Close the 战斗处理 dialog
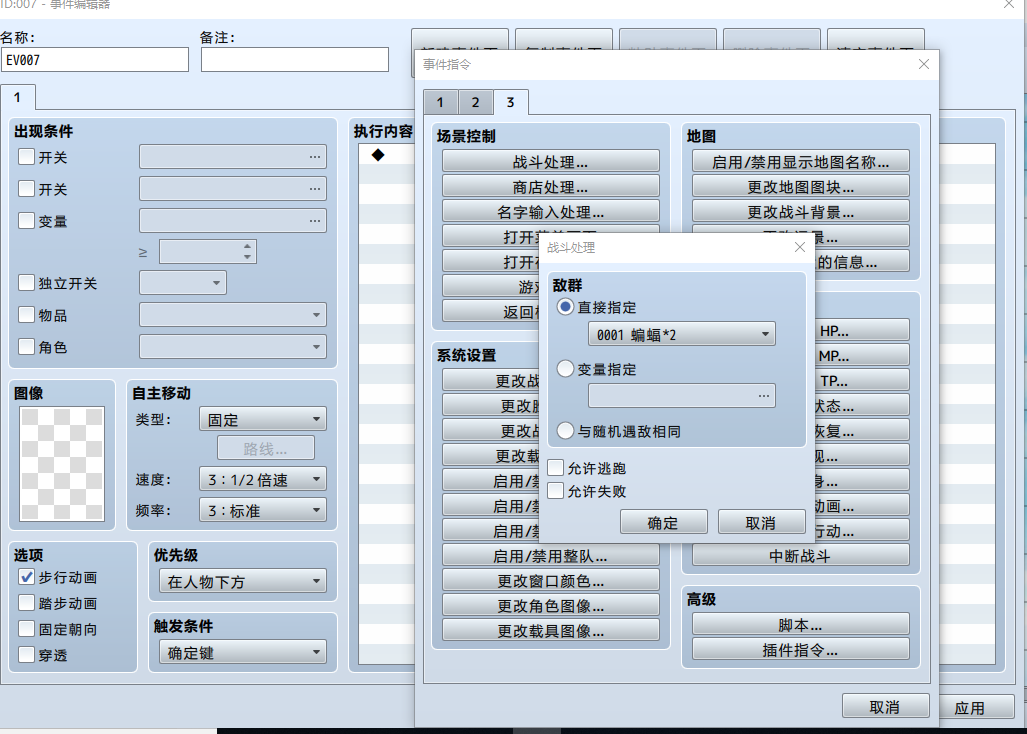Viewport: 1027px width, 734px height. tap(799, 247)
